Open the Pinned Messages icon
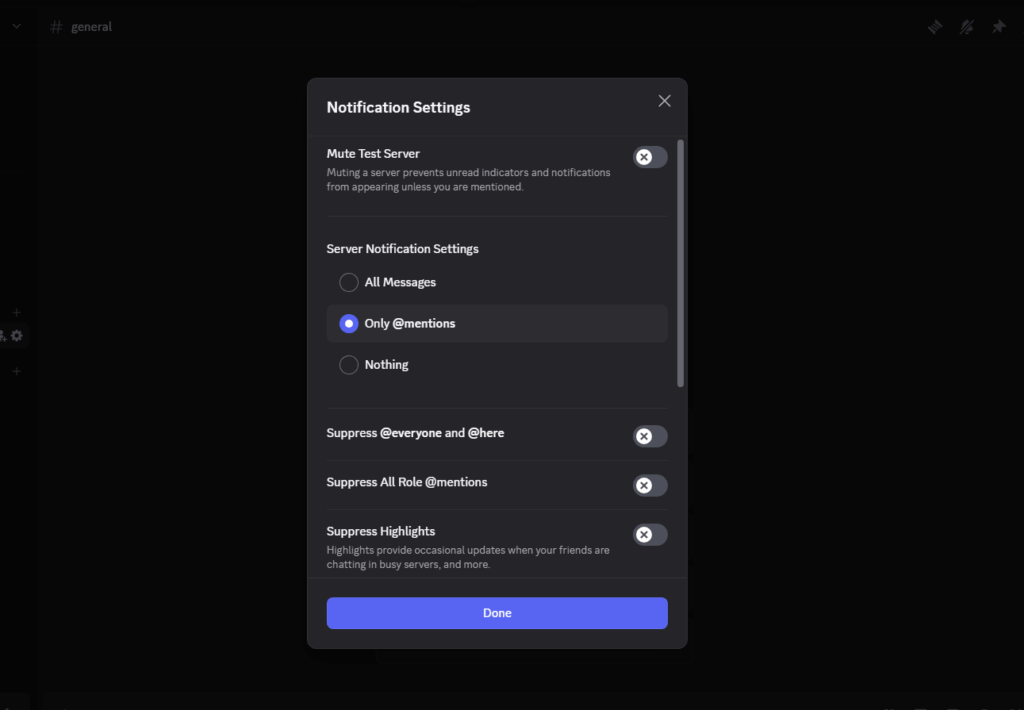This screenshot has height=710, width=1024. point(999,27)
